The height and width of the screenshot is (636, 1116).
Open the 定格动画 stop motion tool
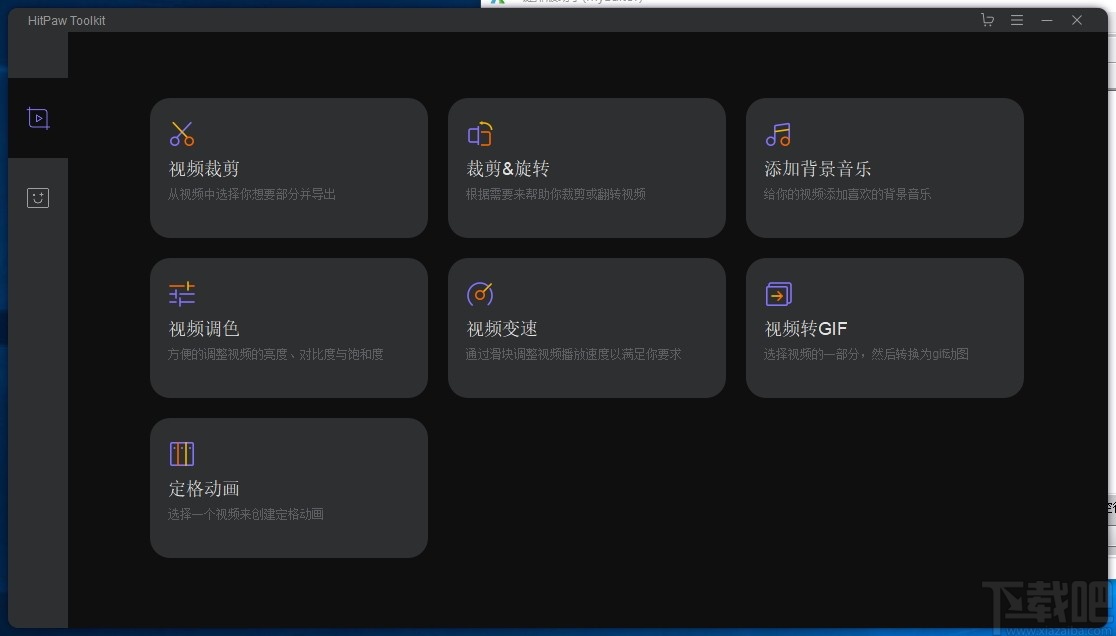pos(288,487)
